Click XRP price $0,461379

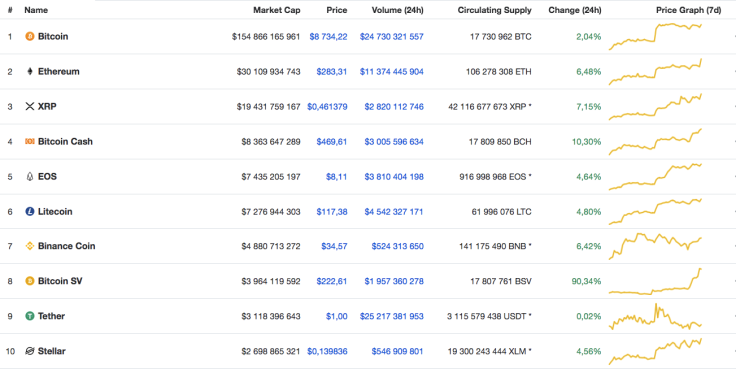pos(327,107)
